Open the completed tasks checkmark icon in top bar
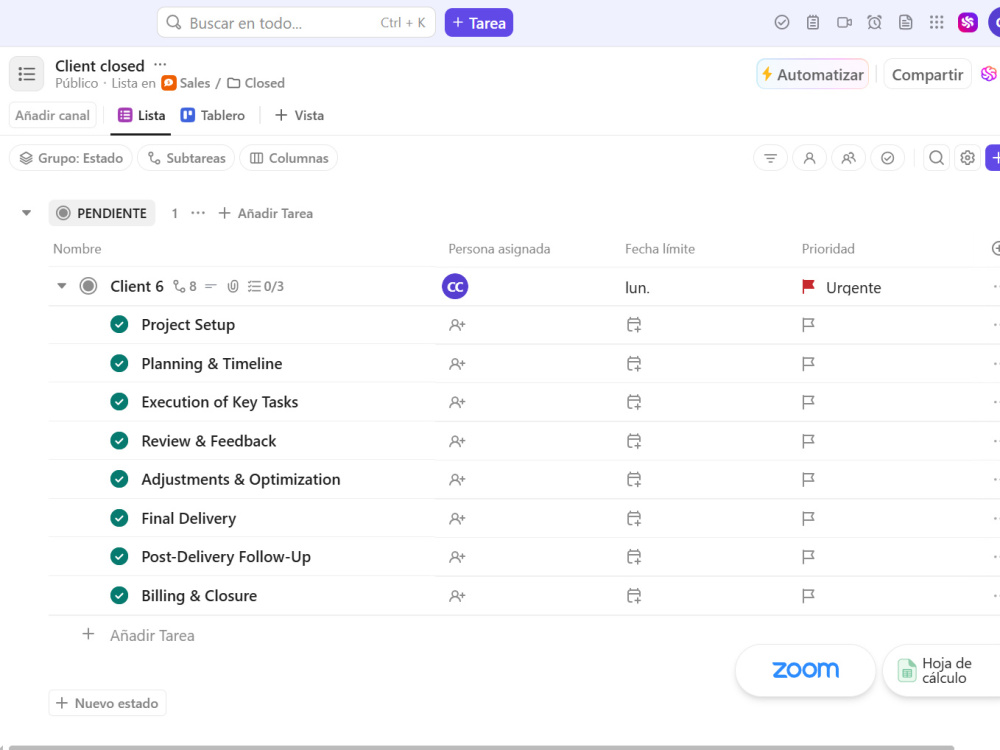Image resolution: width=1000 pixels, height=750 pixels. click(782, 23)
